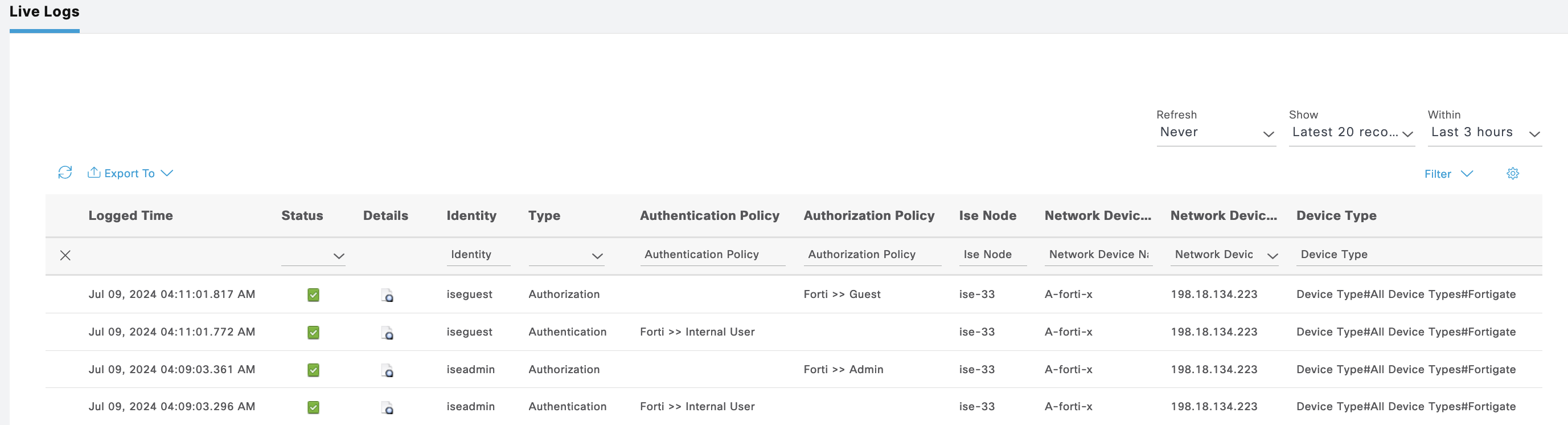Open details icon for iseguest Authorization row

pyautogui.click(x=387, y=295)
